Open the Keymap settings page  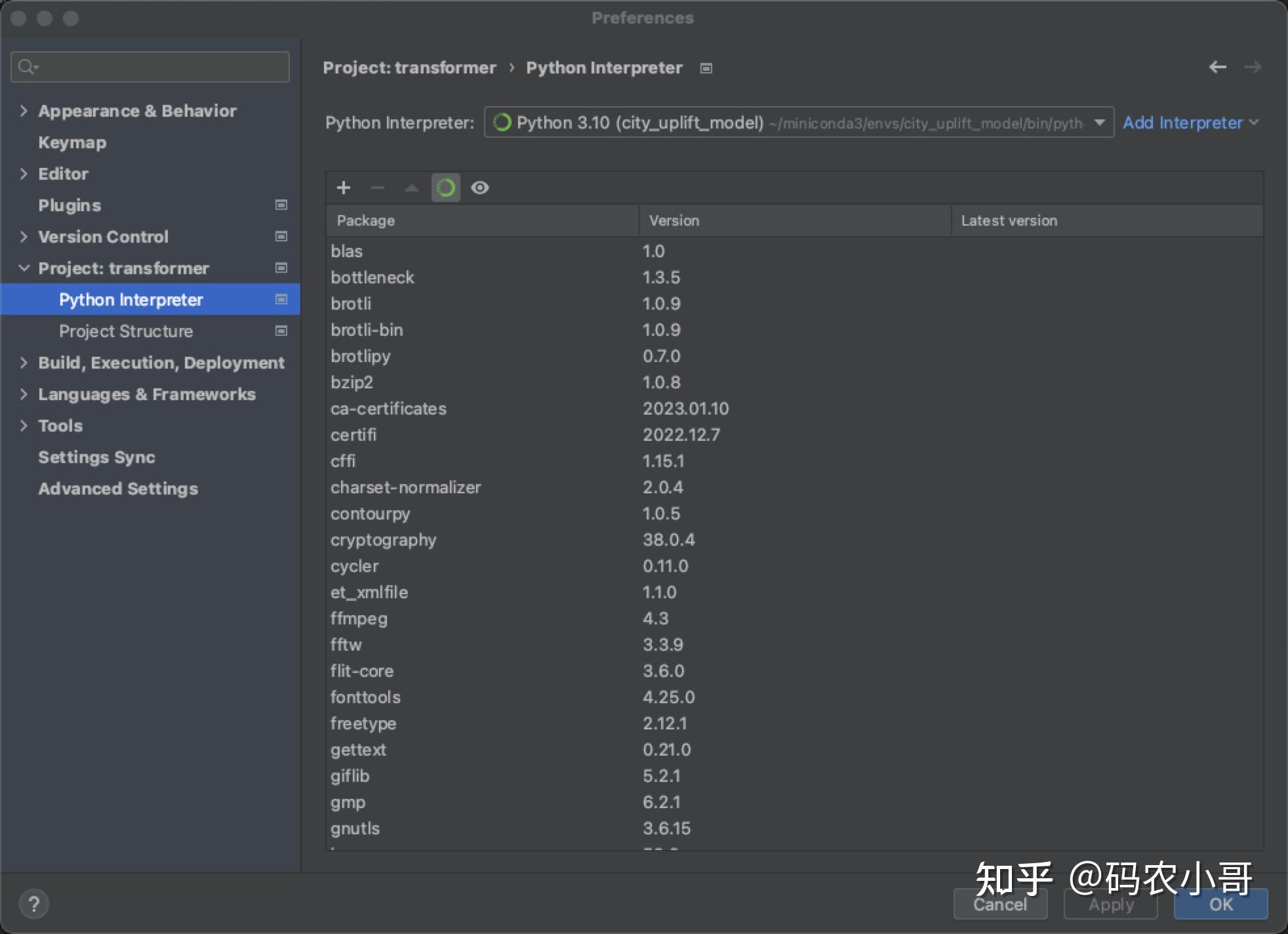(71, 142)
